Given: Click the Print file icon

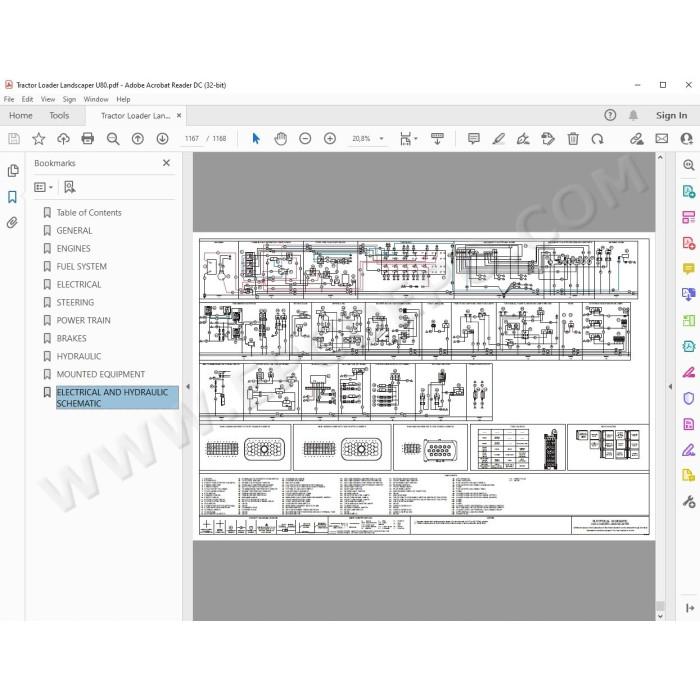Looking at the screenshot, I should pyautogui.click(x=88, y=139).
